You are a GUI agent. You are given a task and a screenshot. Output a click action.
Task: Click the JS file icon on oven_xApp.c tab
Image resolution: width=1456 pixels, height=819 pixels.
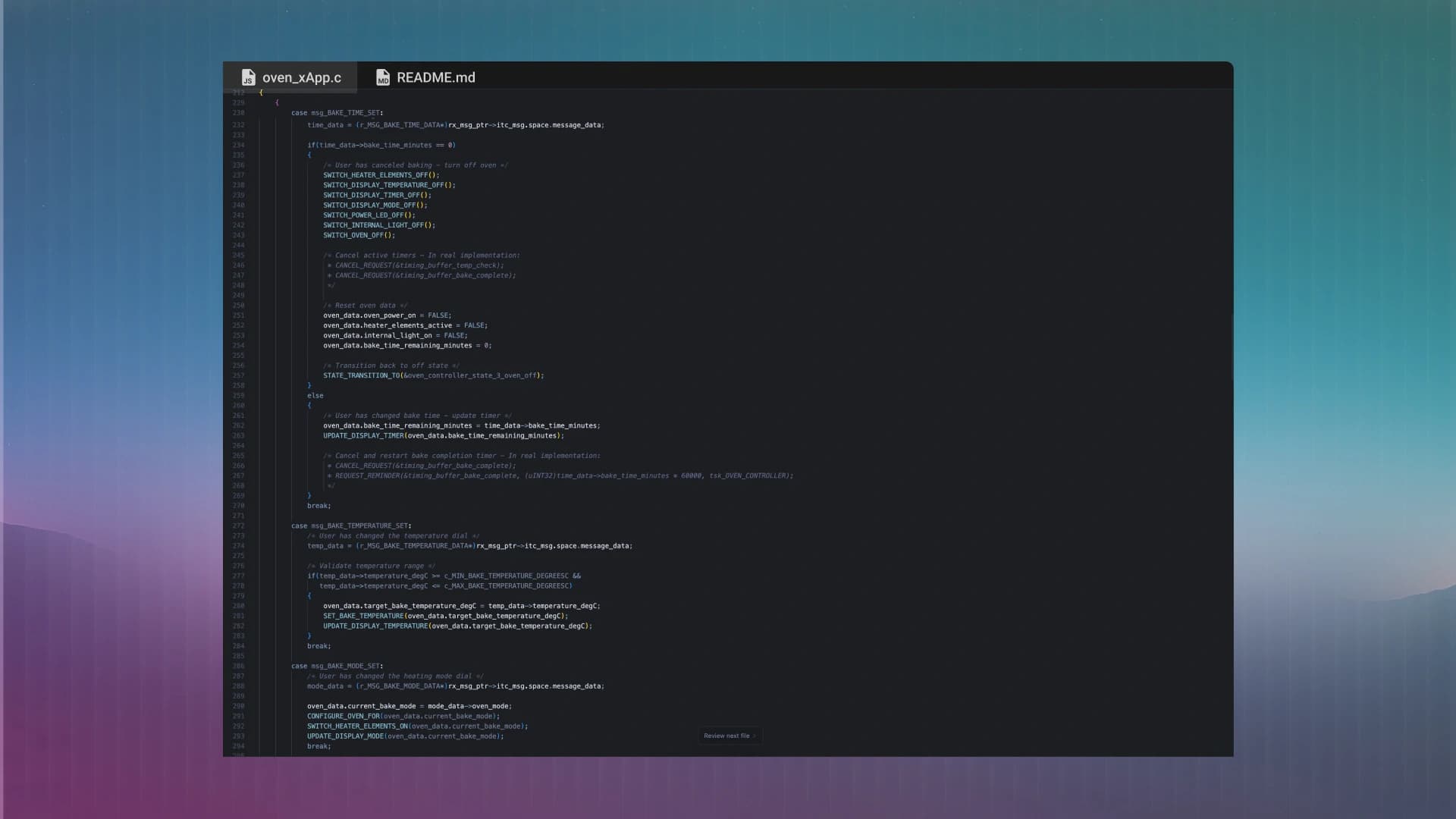247,78
